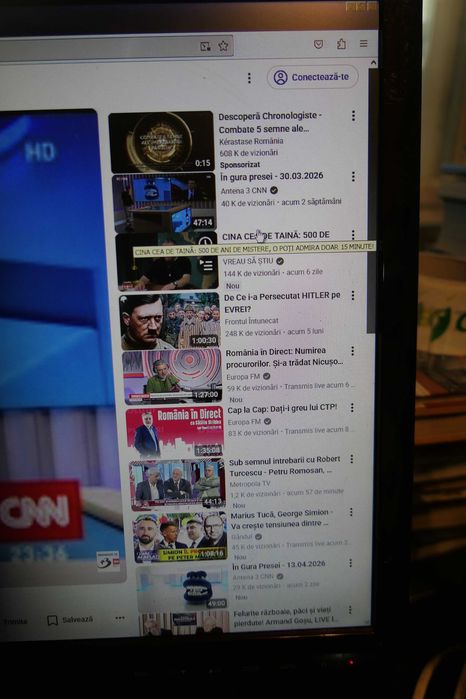
Task: Open YouTube settings three-dot menu near Conectează-te
Action: [x=249, y=78]
